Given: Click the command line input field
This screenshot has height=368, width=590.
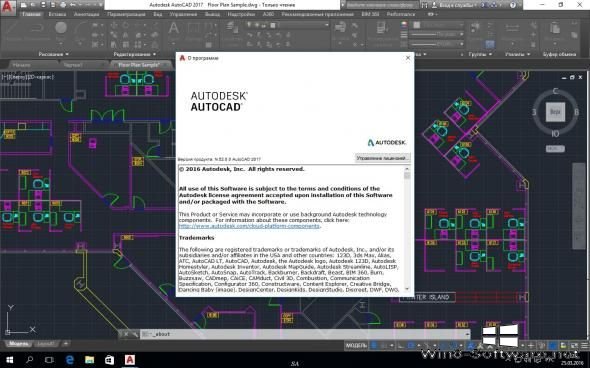Looking at the screenshot, I should pos(304,334).
